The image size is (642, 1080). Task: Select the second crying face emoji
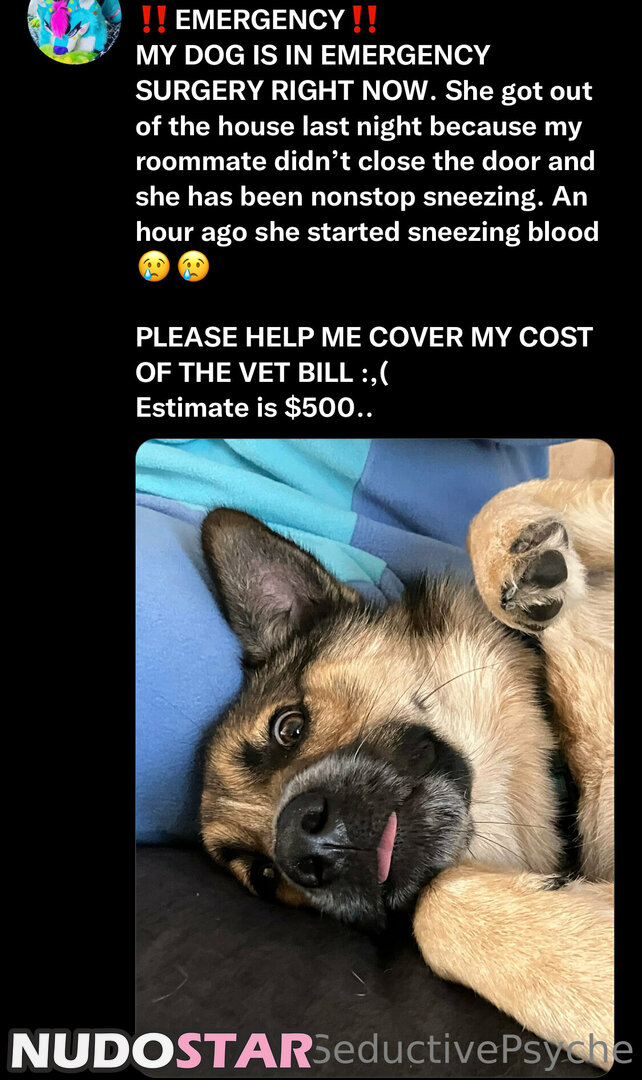(194, 267)
